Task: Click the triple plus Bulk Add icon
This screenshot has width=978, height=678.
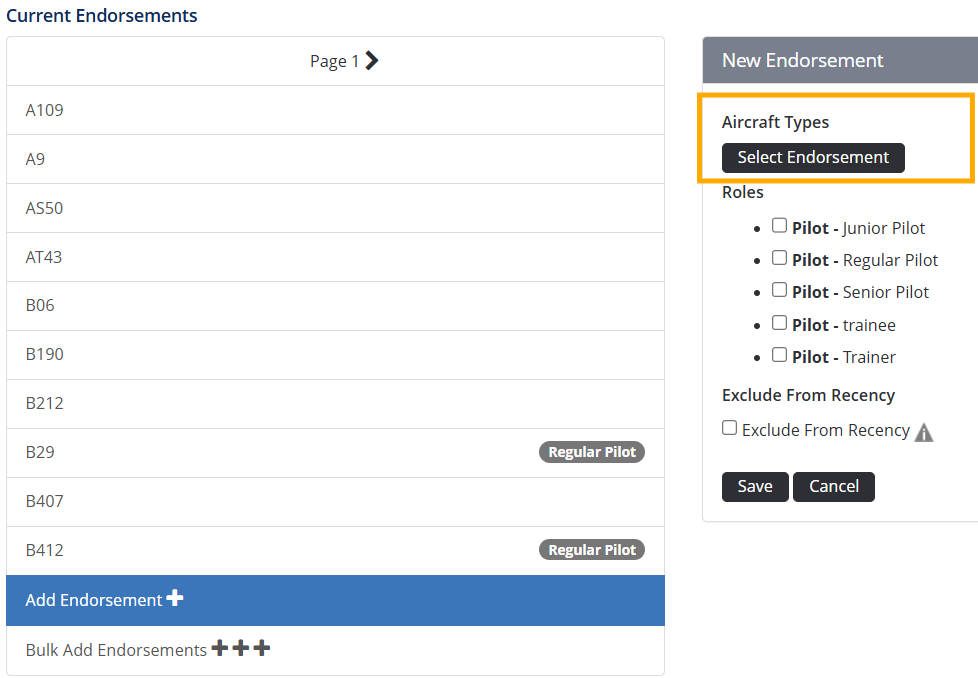Action: tap(241, 649)
